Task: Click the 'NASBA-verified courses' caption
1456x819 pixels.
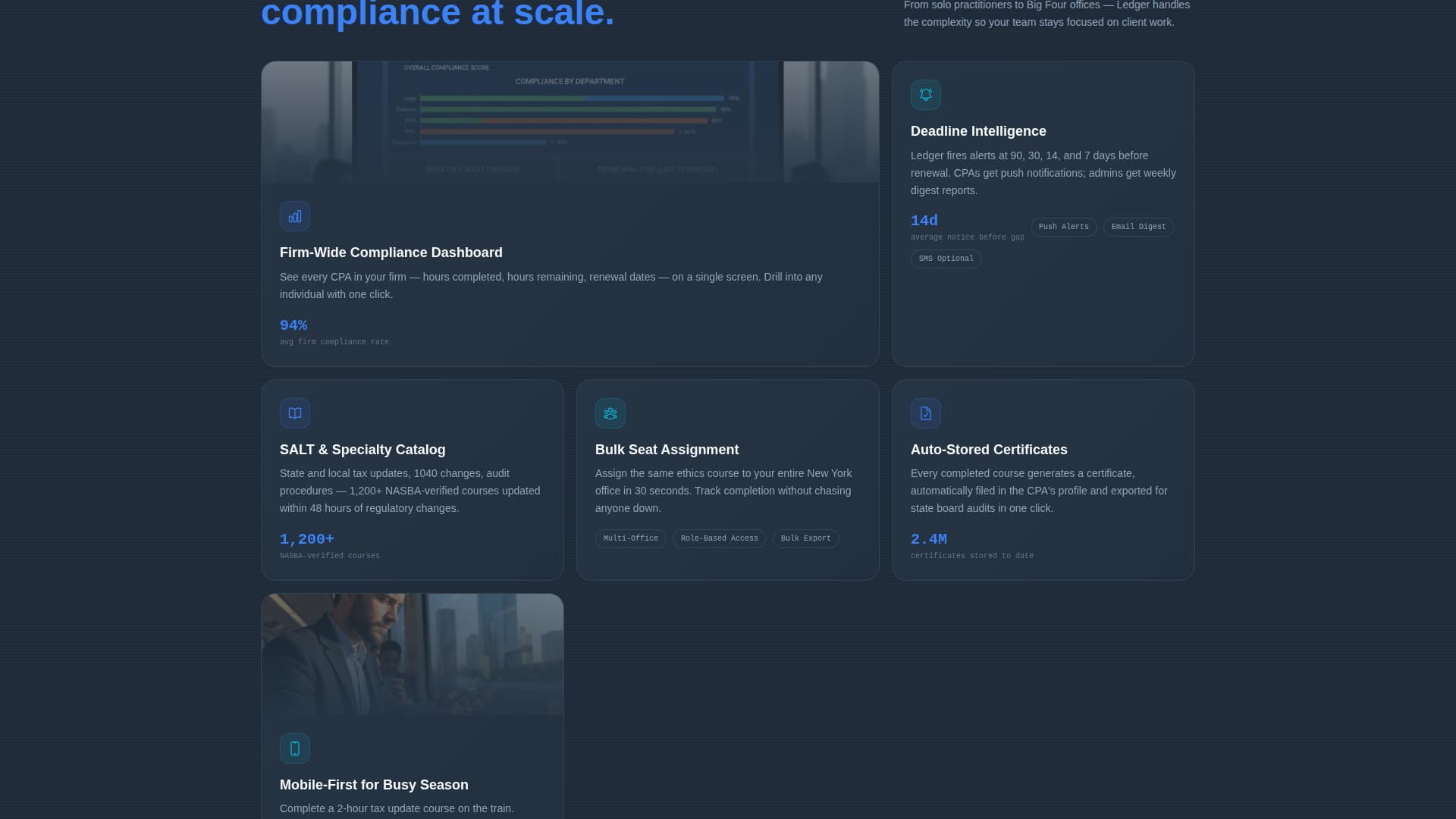Action: point(330,556)
